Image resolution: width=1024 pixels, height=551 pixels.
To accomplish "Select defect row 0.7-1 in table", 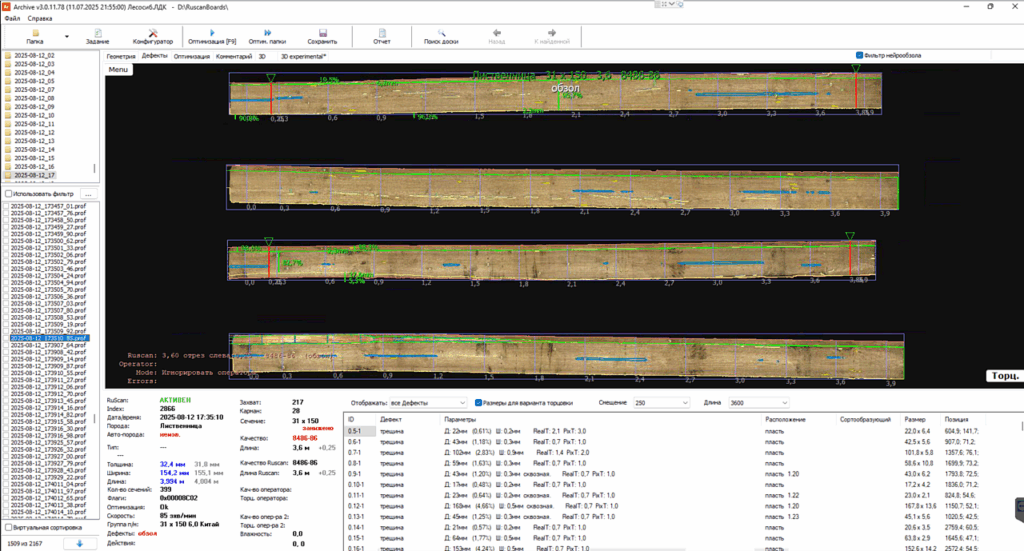I will point(682,452).
